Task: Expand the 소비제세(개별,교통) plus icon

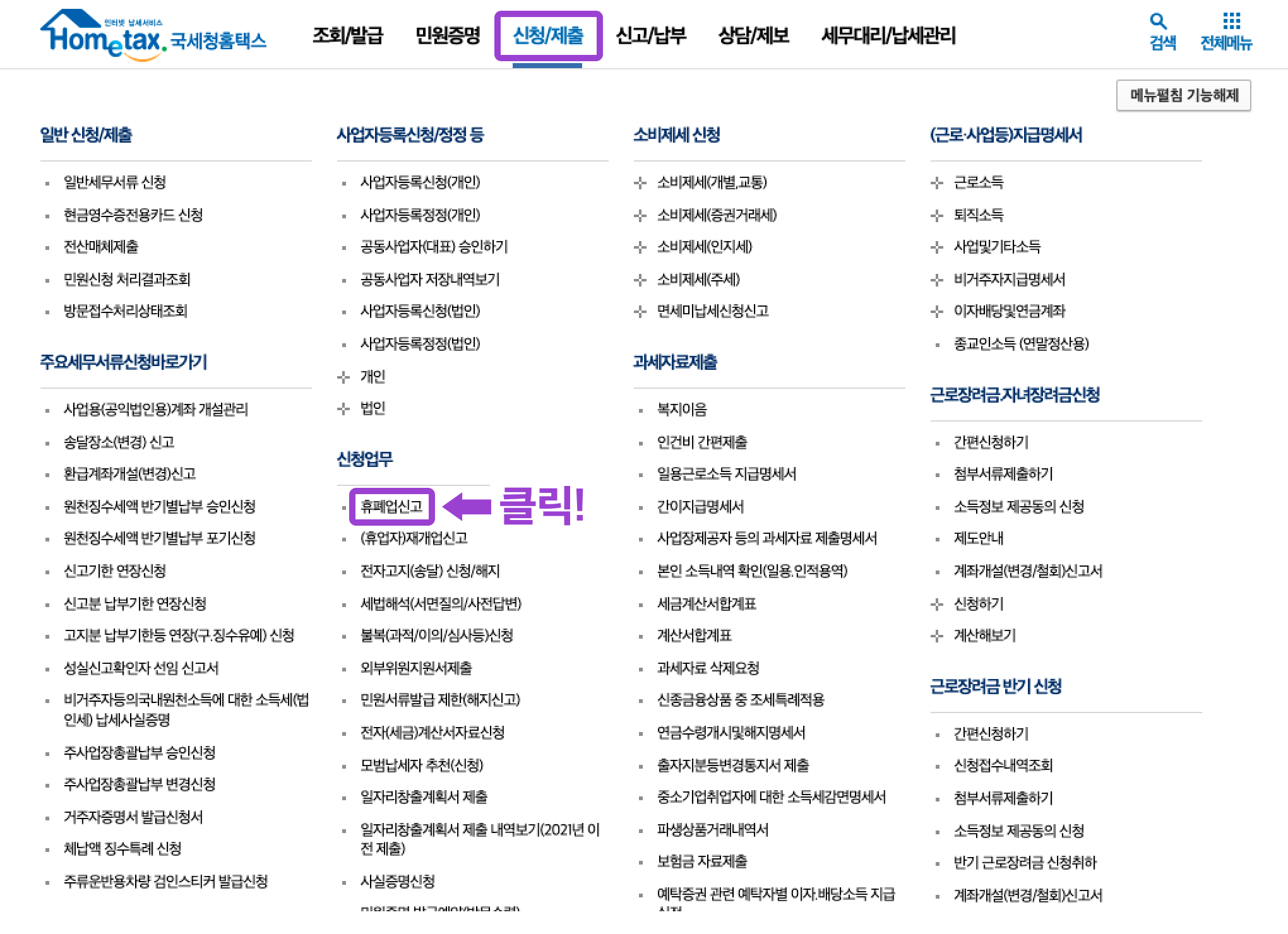Action: [x=640, y=183]
